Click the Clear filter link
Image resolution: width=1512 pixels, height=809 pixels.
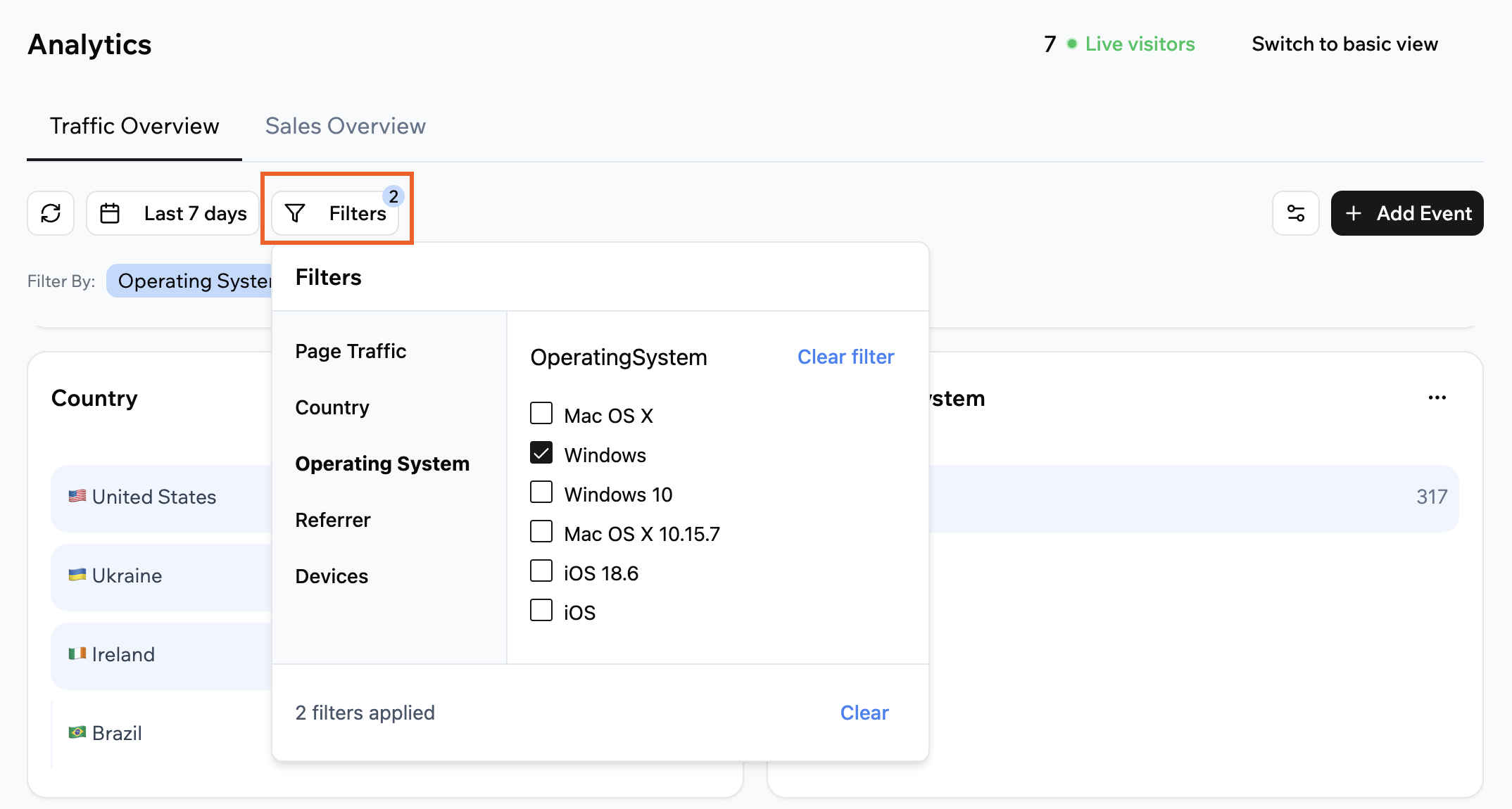pos(845,357)
